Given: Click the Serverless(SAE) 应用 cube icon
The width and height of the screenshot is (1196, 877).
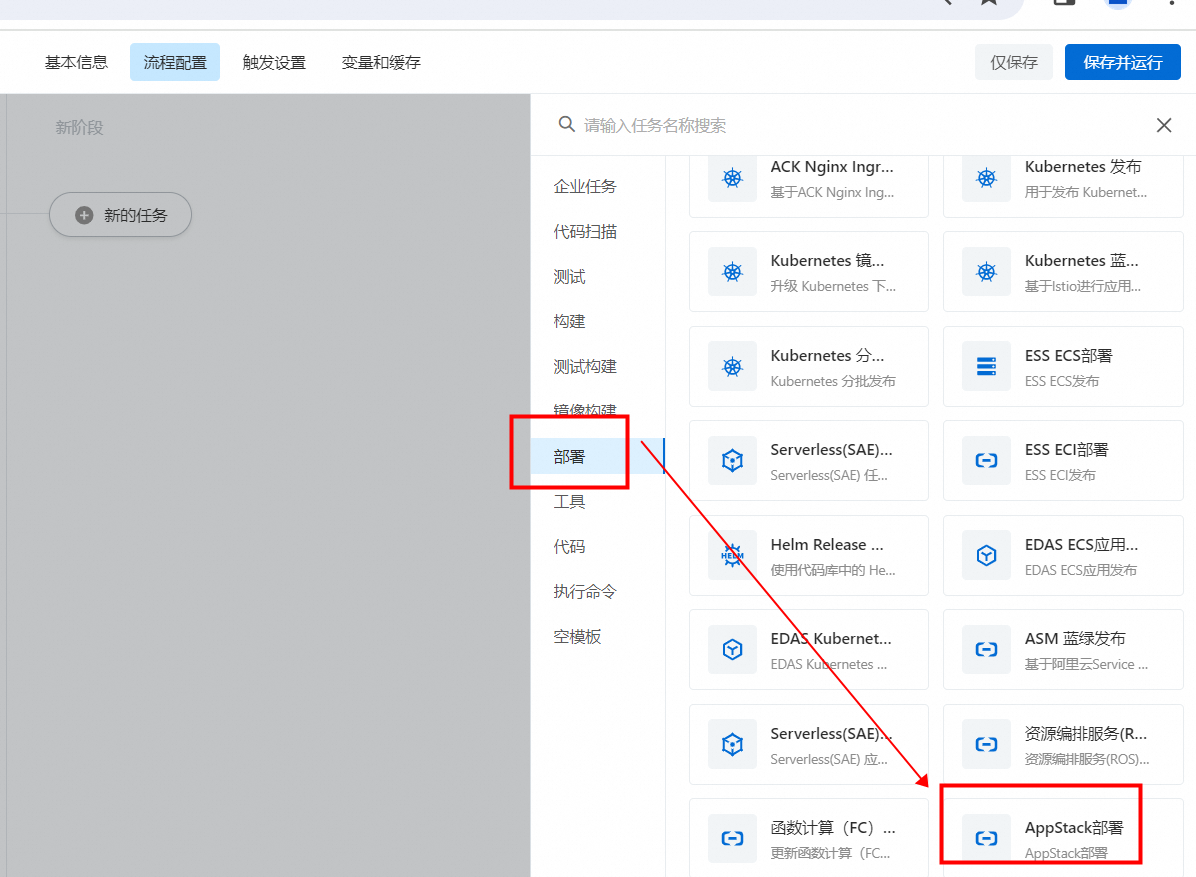Looking at the screenshot, I should point(732,744).
